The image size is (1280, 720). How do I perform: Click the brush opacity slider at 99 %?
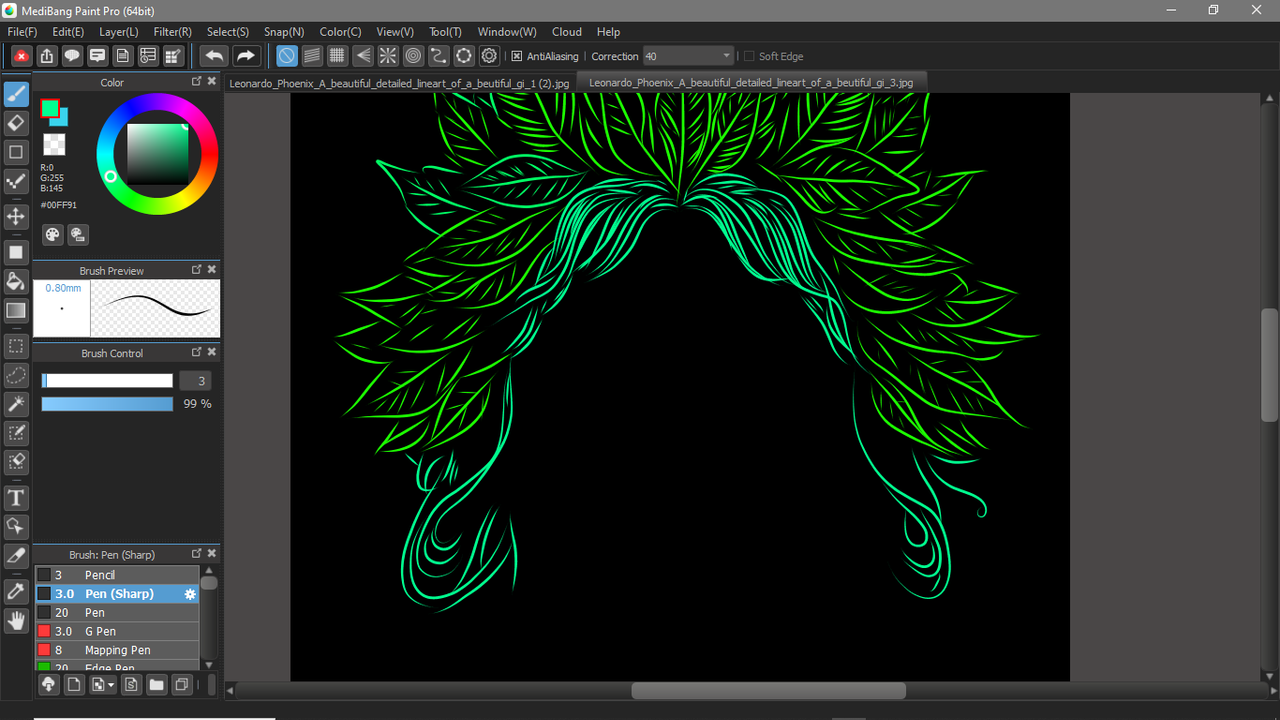(107, 404)
